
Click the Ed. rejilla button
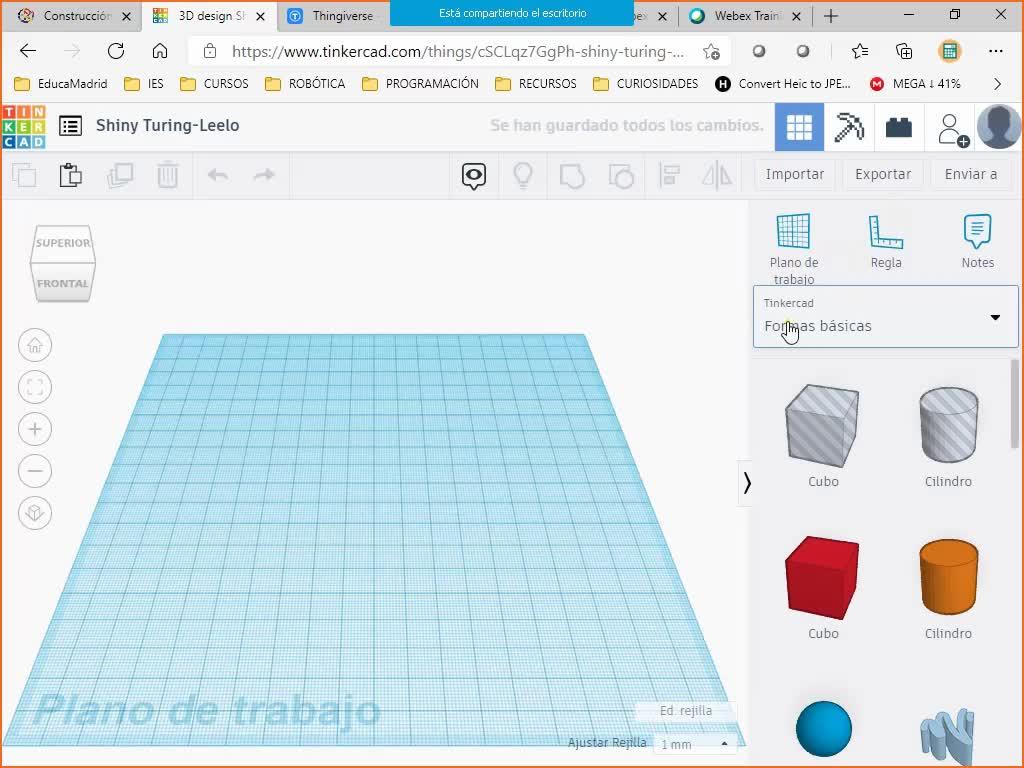pyautogui.click(x=686, y=711)
